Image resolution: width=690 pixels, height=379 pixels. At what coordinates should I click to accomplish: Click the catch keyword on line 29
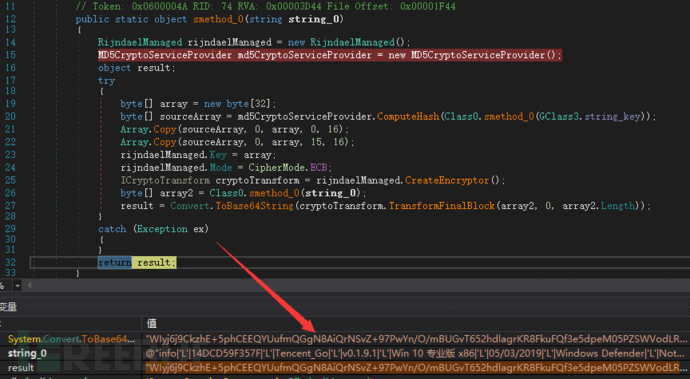click(x=112, y=229)
